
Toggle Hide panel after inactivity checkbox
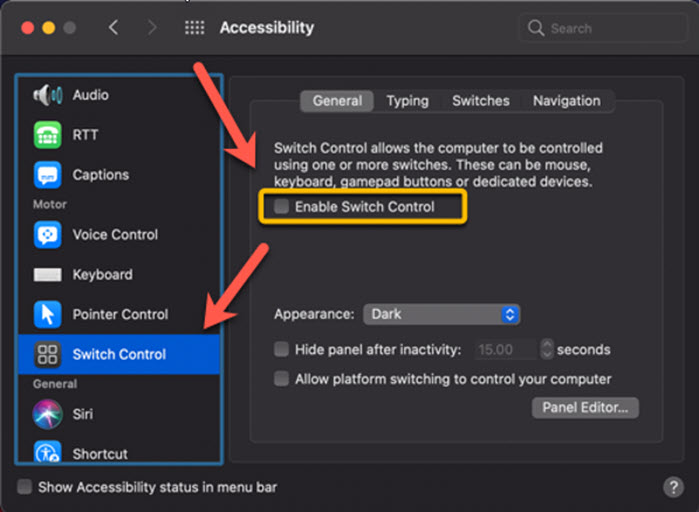coord(281,349)
